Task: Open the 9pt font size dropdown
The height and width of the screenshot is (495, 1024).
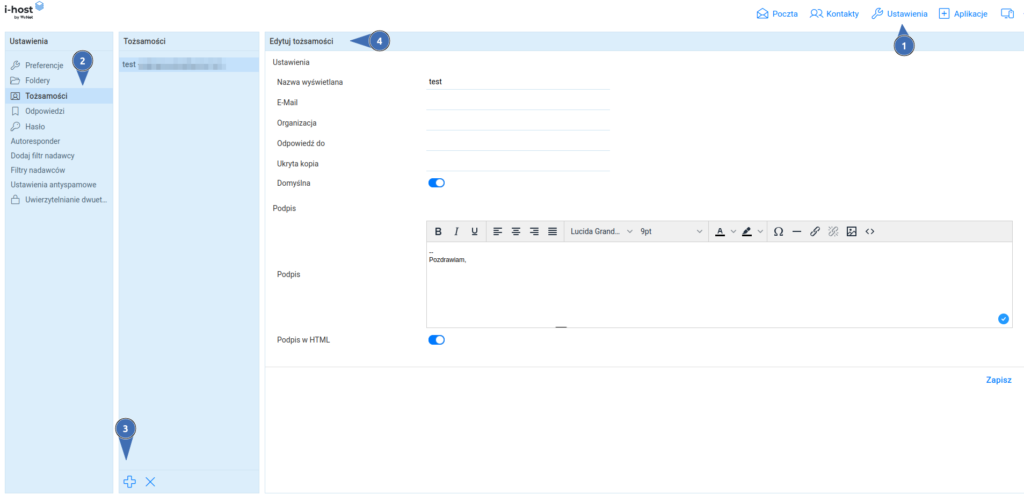Action: click(672, 231)
